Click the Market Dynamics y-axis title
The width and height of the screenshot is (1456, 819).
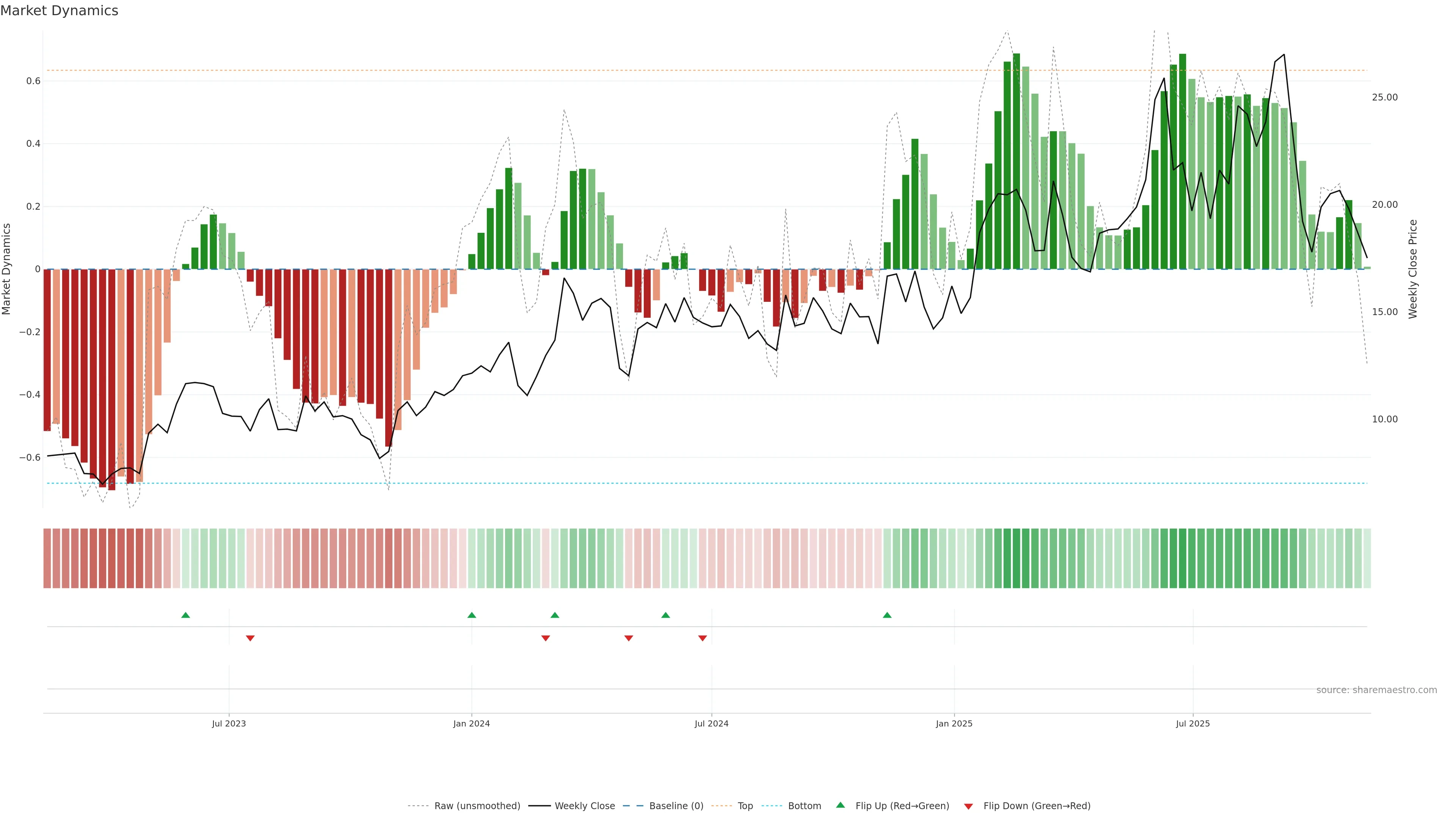7,269
